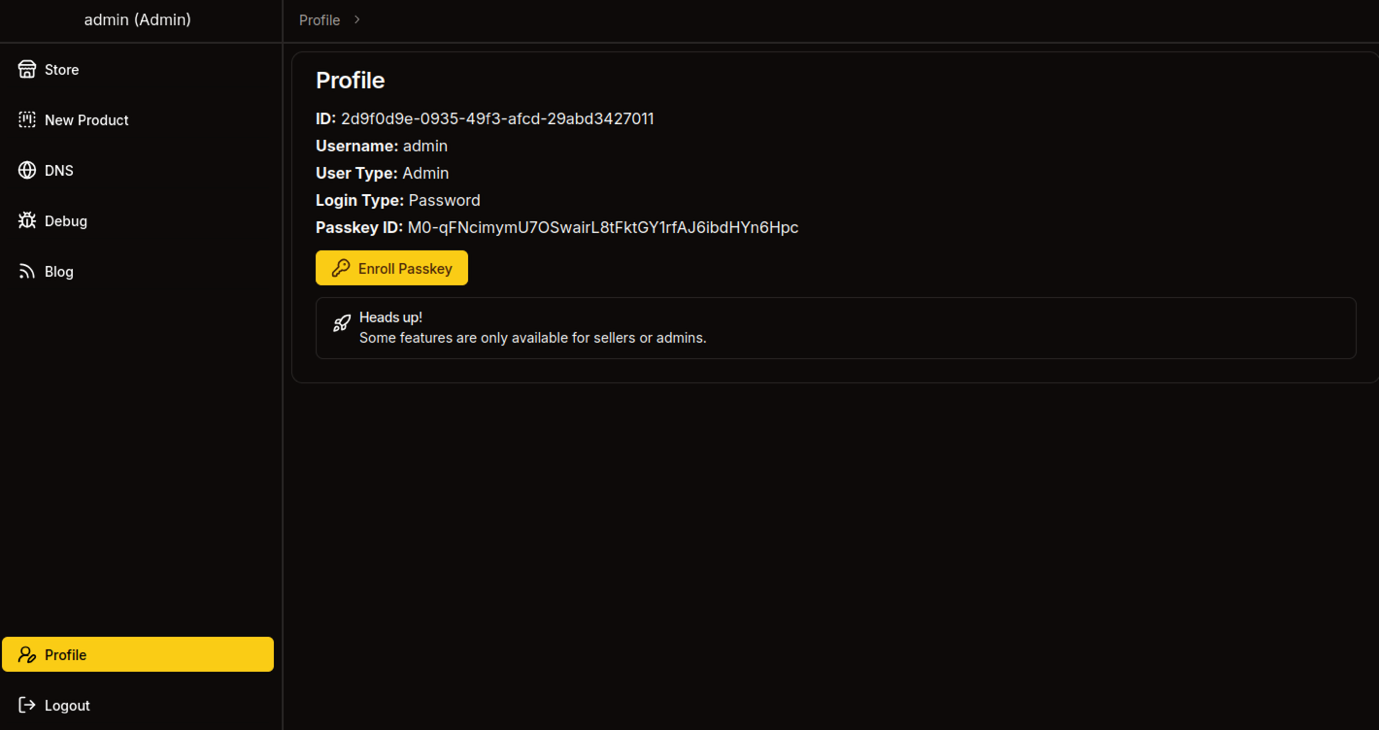Screen dimensions: 1379x730
Task: Click the rocket icon beside Heads up
Action: 342,323
